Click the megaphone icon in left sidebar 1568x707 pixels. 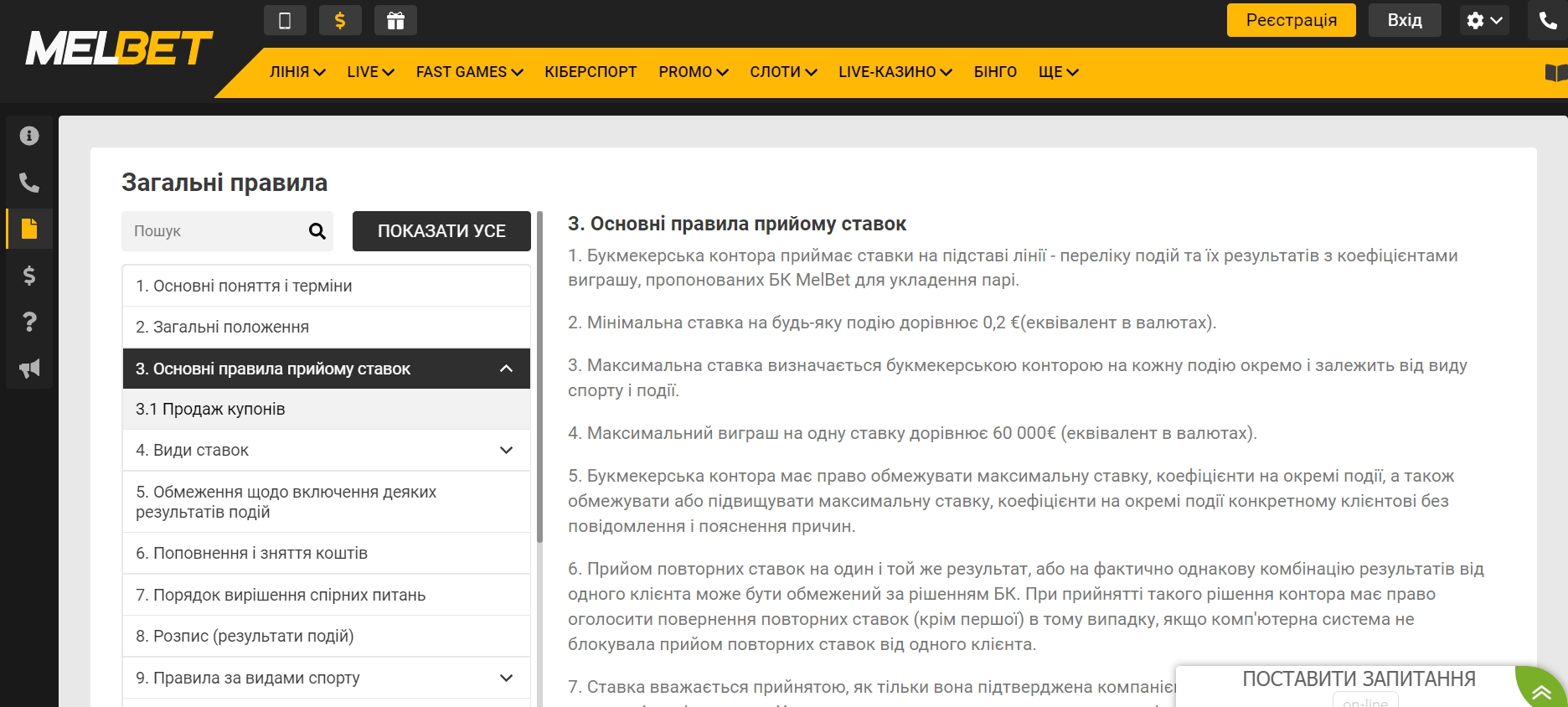click(29, 369)
